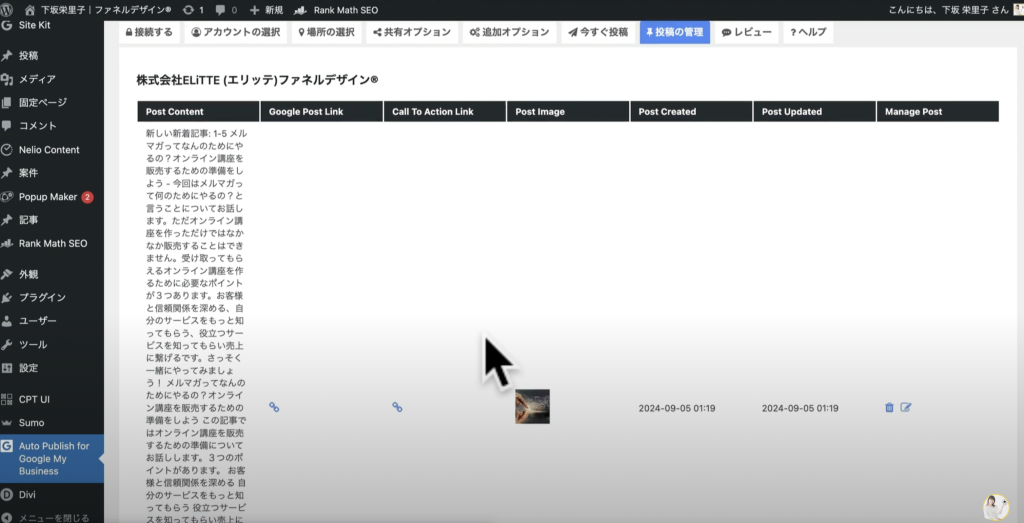This screenshot has height=523, width=1024.
Task: Open the レビュー tab
Action: click(x=746, y=32)
